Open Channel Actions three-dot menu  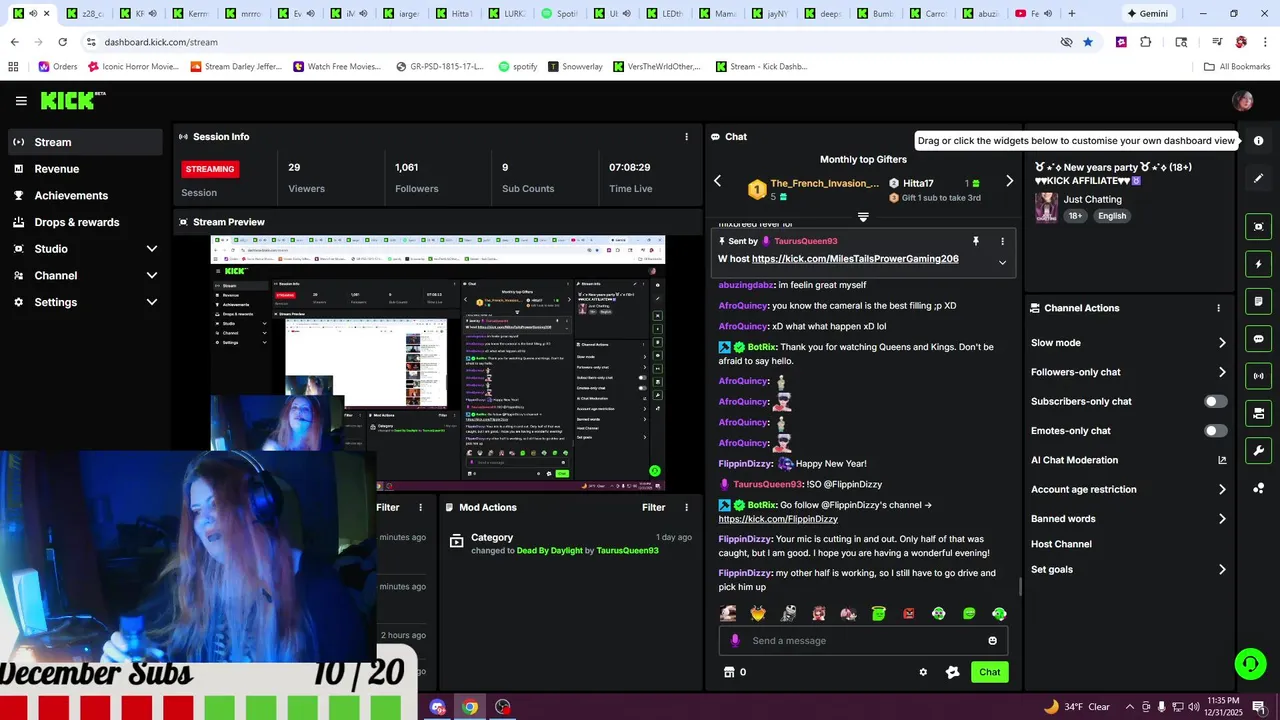1218,308
